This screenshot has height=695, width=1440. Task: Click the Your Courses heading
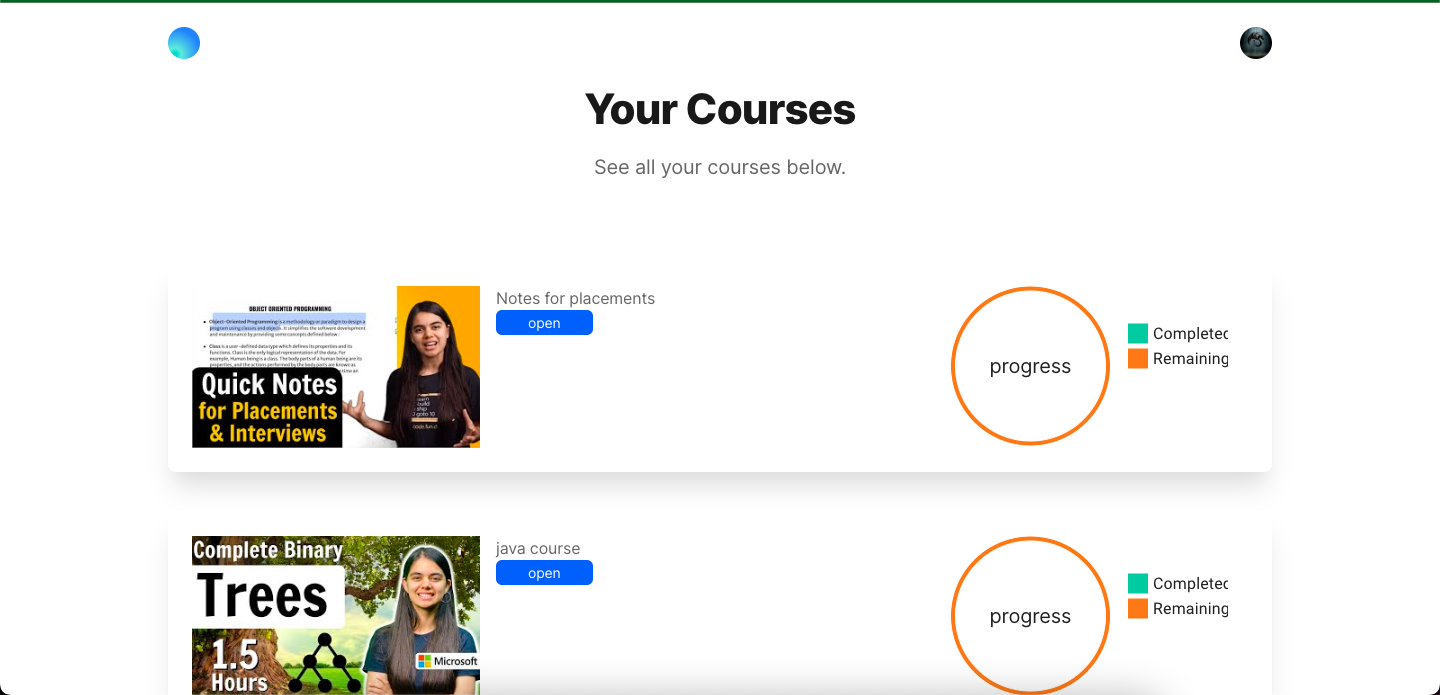click(720, 109)
